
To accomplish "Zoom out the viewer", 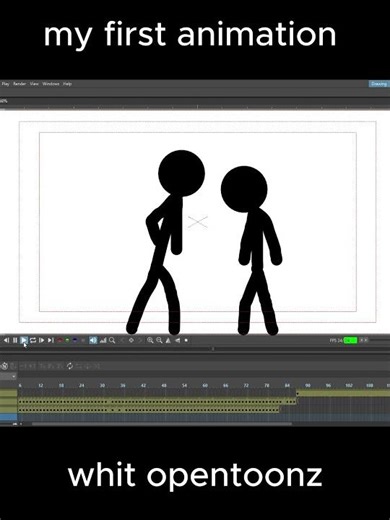I will tap(159, 340).
